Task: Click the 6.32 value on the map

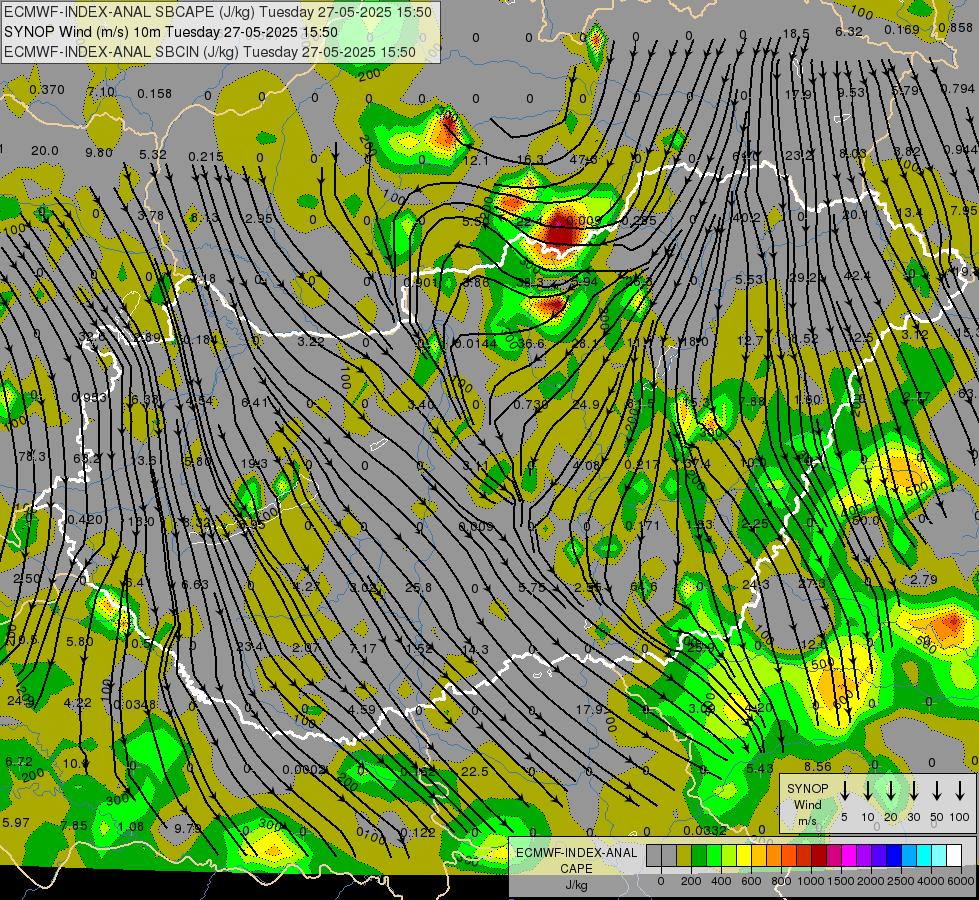Action: tap(849, 32)
